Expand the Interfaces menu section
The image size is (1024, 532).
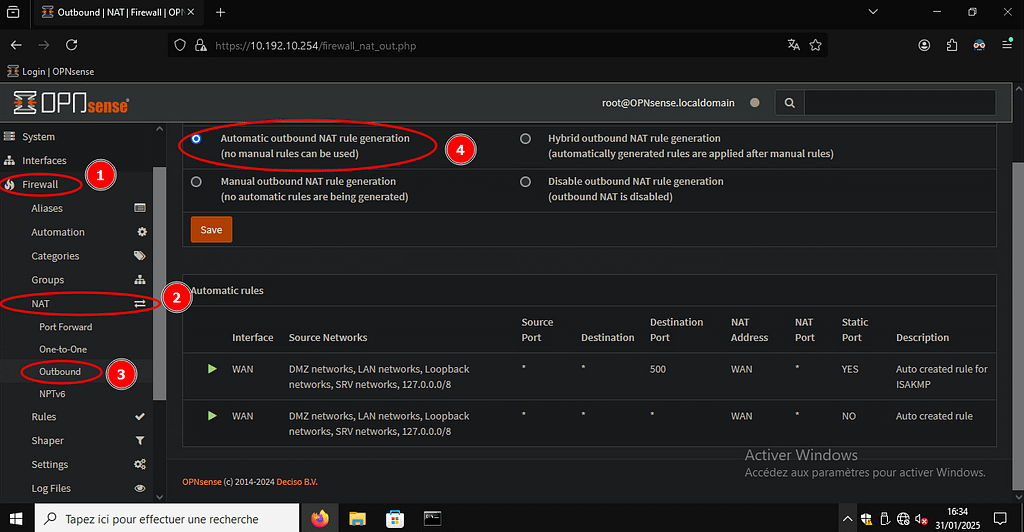[x=44, y=161]
